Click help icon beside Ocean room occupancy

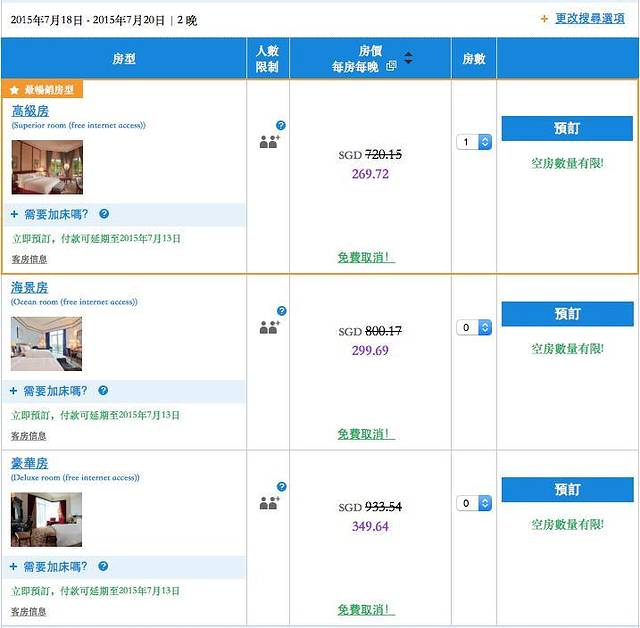point(281,311)
